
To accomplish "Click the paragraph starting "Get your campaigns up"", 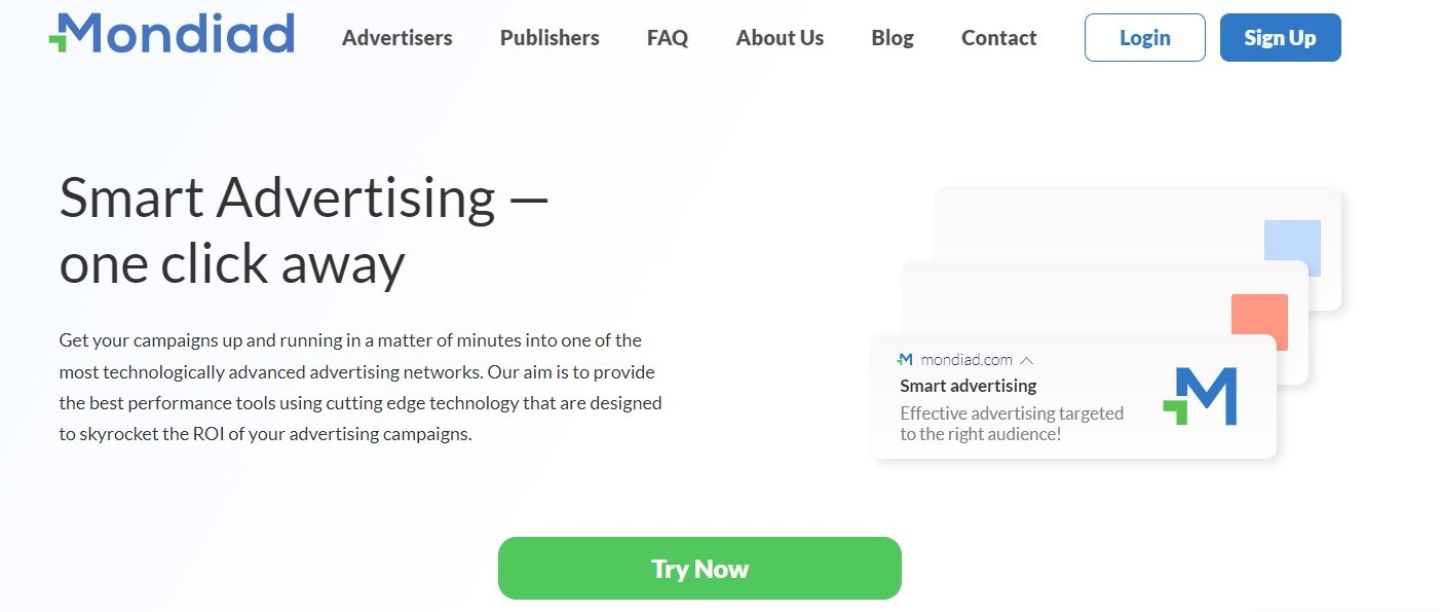I will tap(360, 387).
